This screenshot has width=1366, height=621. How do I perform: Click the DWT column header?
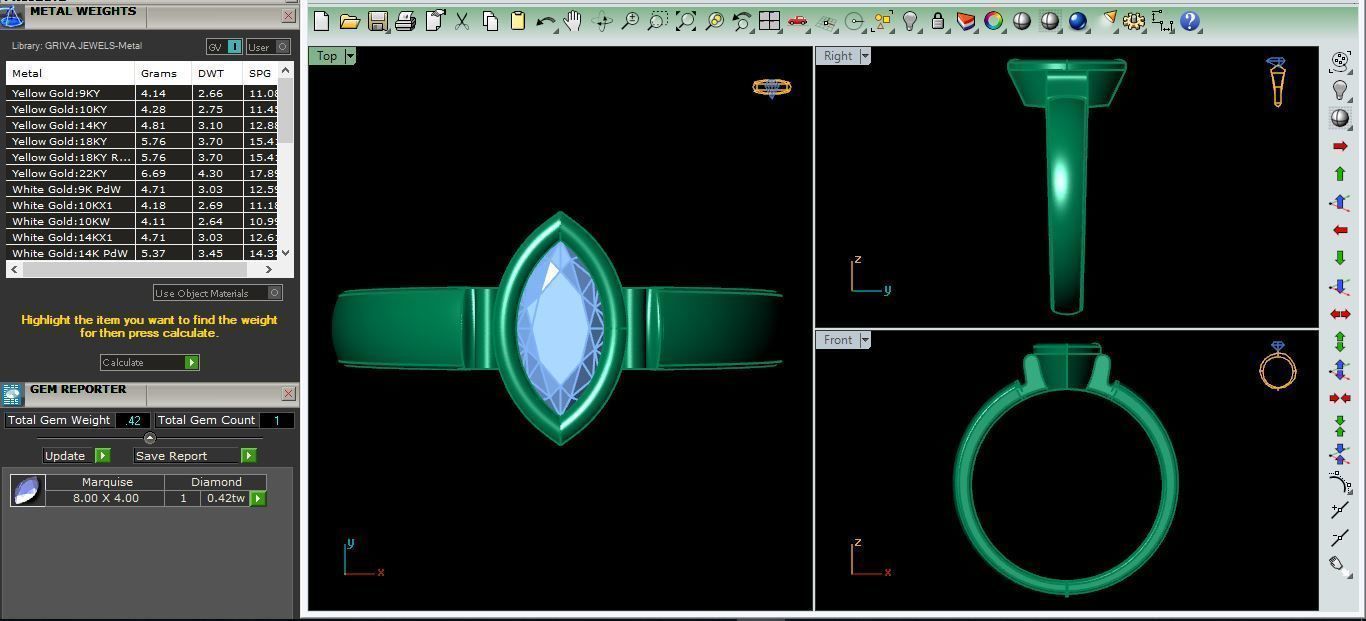click(217, 73)
